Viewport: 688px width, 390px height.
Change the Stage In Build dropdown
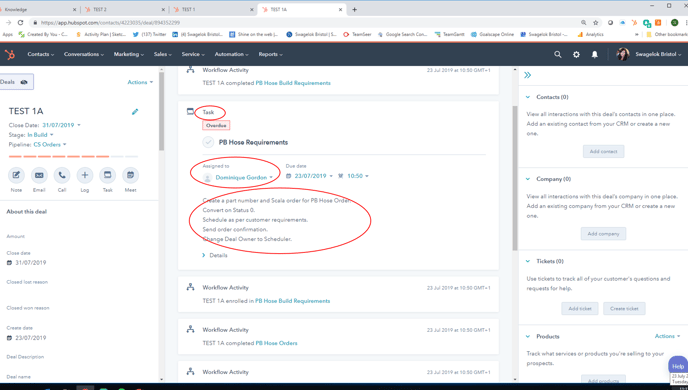(40, 135)
